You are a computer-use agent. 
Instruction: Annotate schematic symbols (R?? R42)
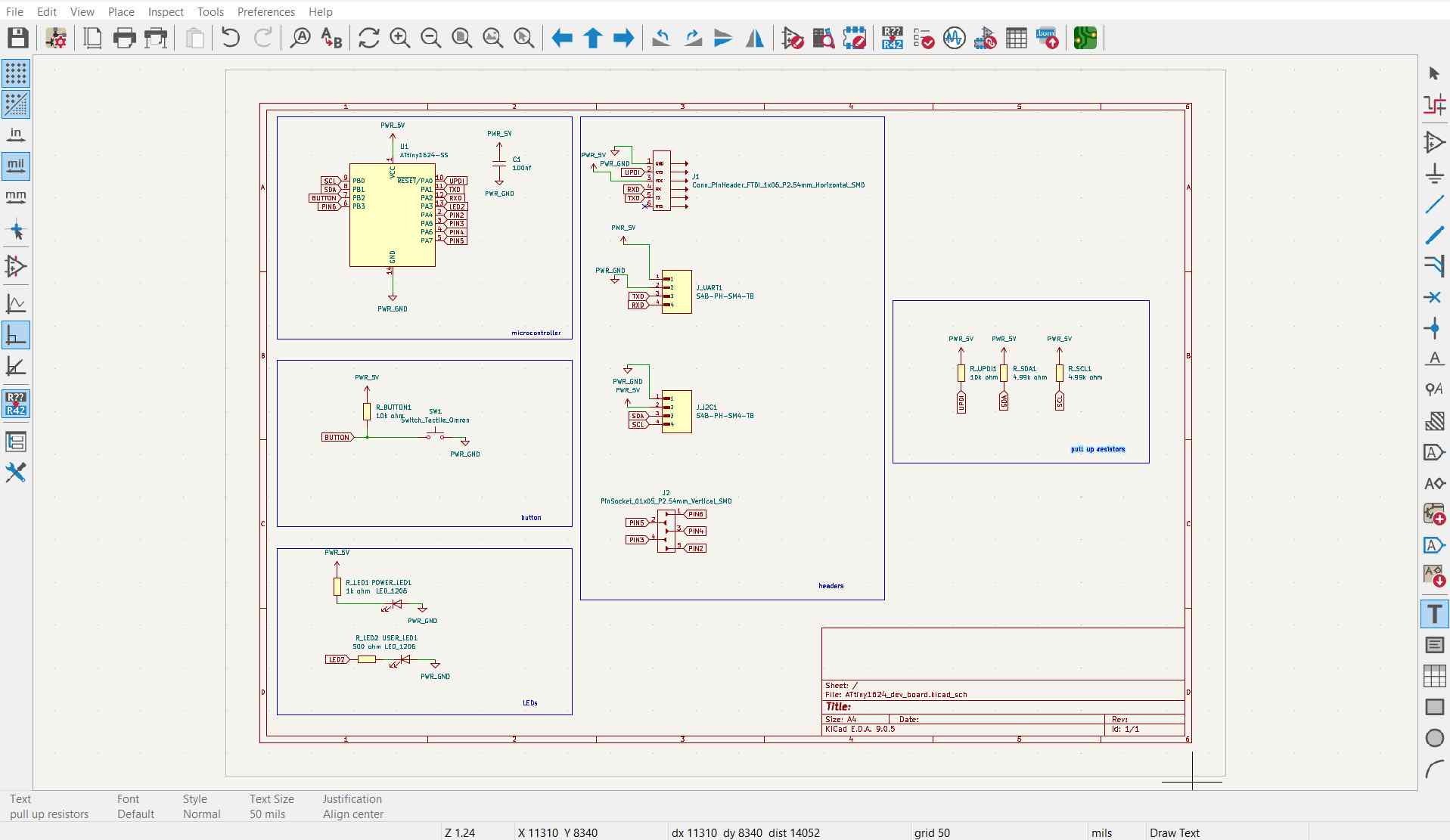coord(893,38)
